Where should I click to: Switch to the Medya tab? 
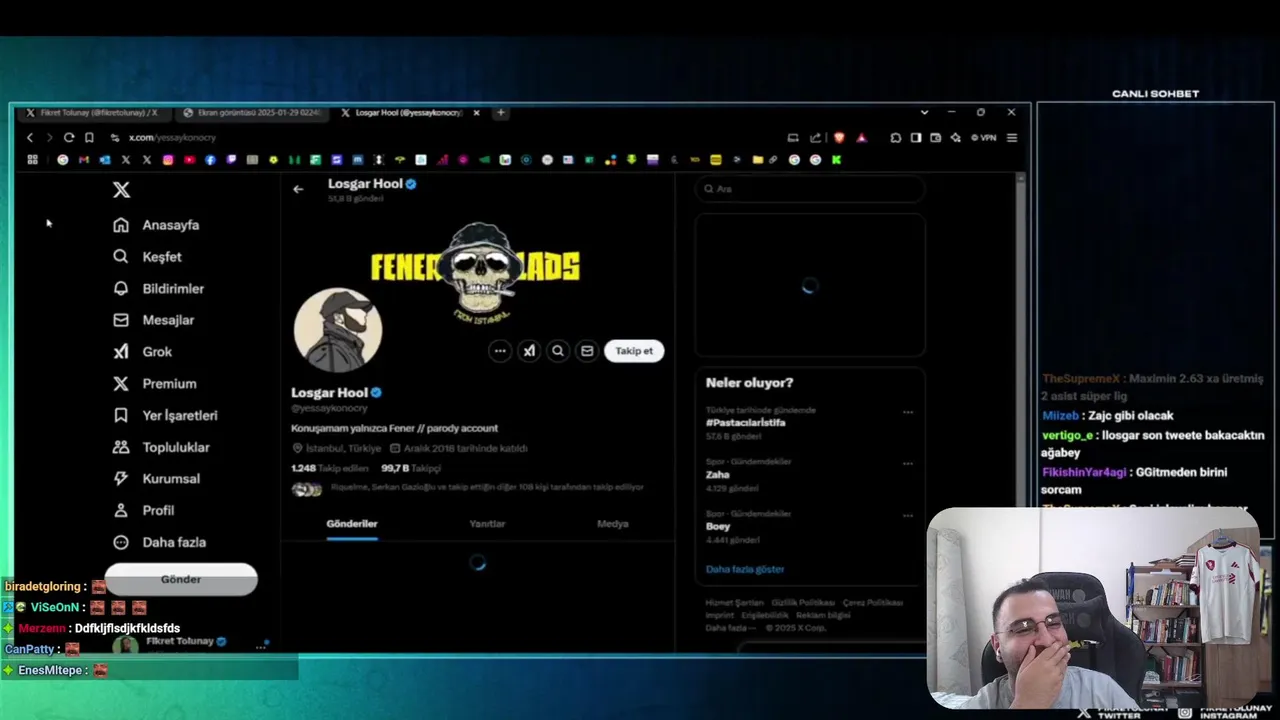tap(613, 524)
